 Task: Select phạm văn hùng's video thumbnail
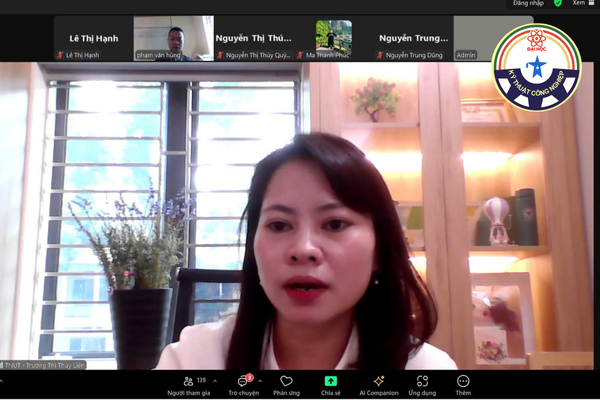[x=173, y=38]
